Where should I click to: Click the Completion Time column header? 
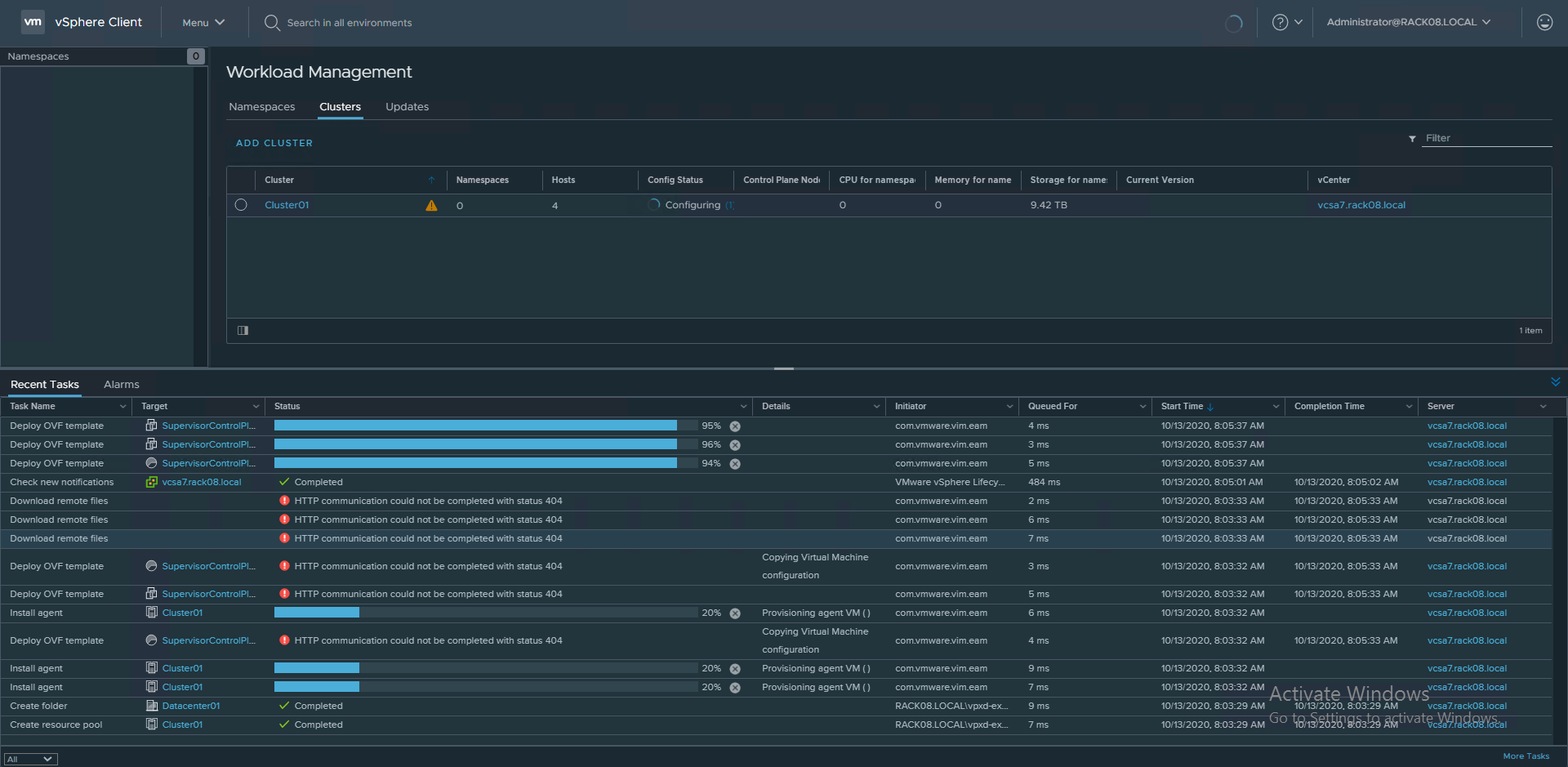1330,407
